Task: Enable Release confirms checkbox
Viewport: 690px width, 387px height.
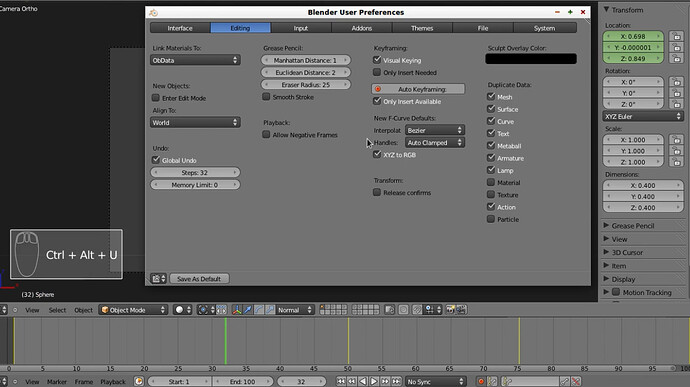Action: [377, 192]
